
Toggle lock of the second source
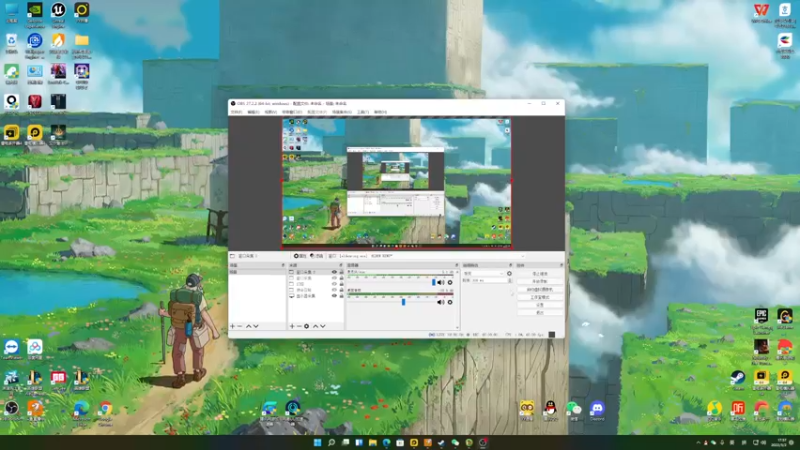[341, 278]
